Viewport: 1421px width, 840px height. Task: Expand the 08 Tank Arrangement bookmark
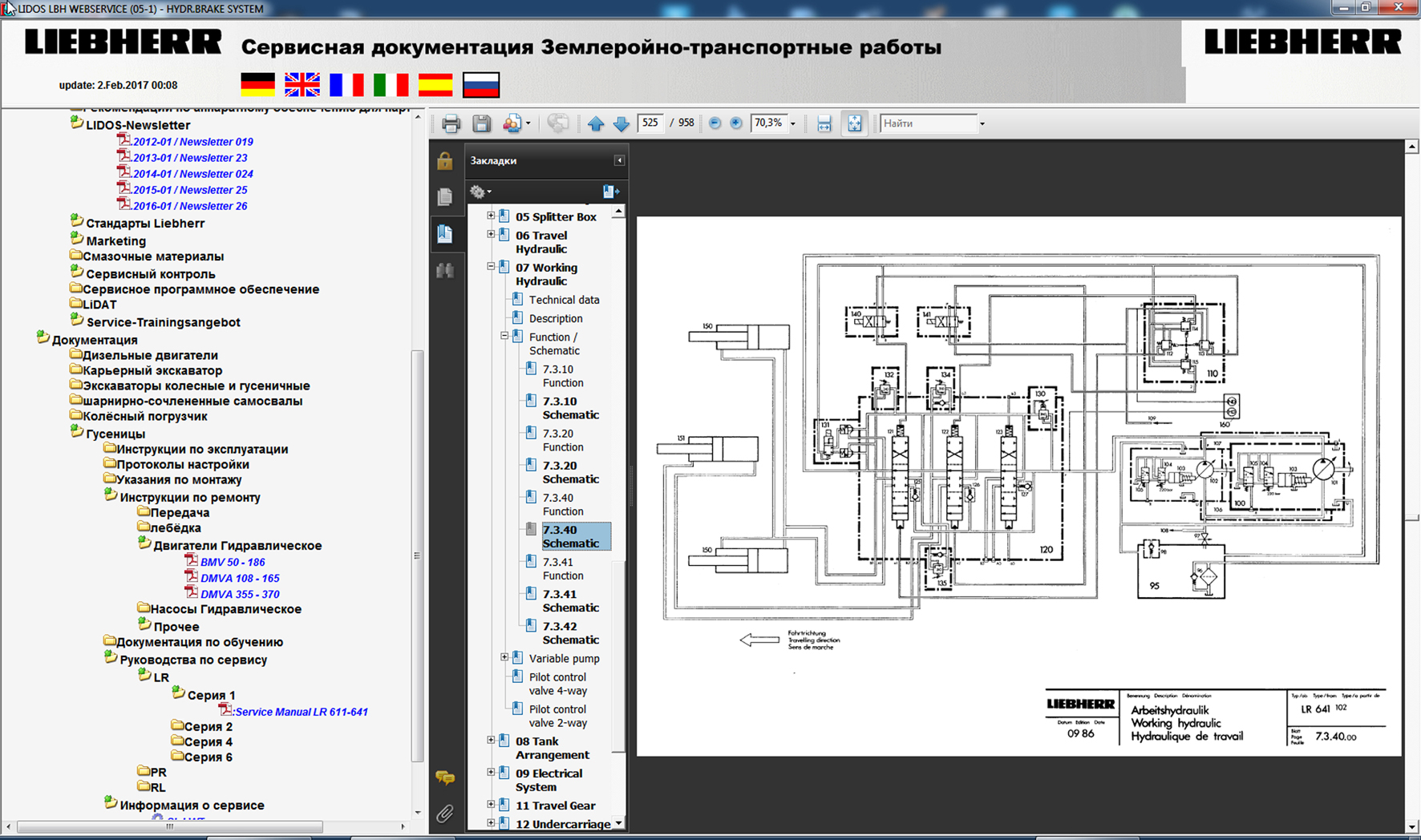pos(491,741)
